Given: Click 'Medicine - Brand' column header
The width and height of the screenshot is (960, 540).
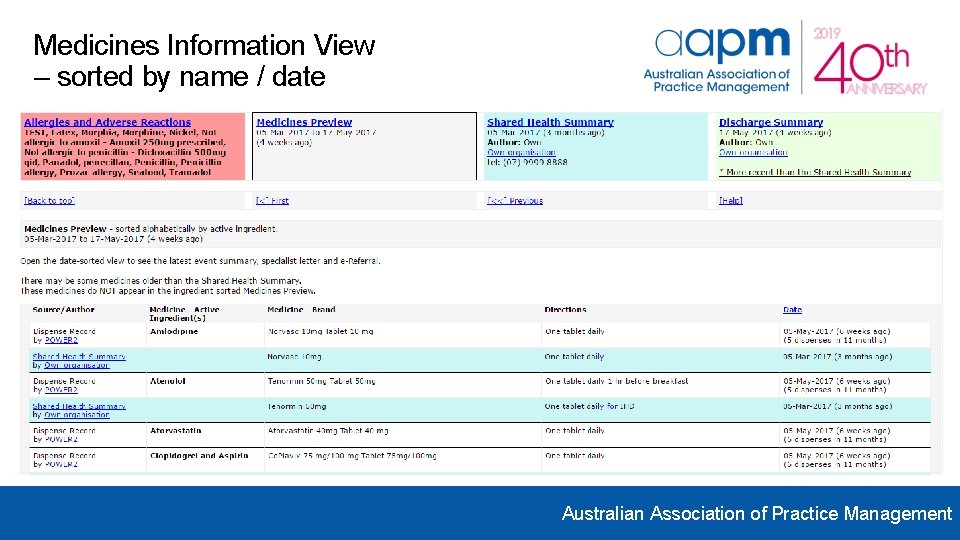Looking at the screenshot, I should (x=301, y=310).
